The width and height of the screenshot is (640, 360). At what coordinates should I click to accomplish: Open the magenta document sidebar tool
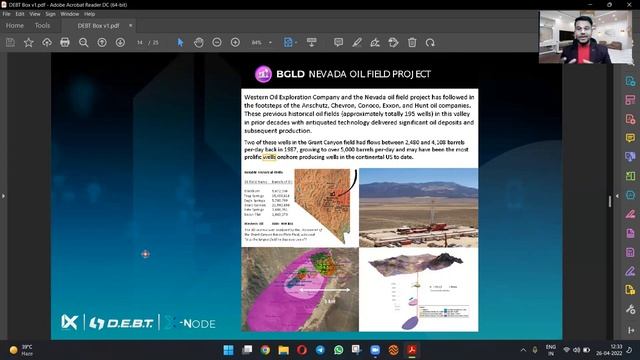(630, 233)
